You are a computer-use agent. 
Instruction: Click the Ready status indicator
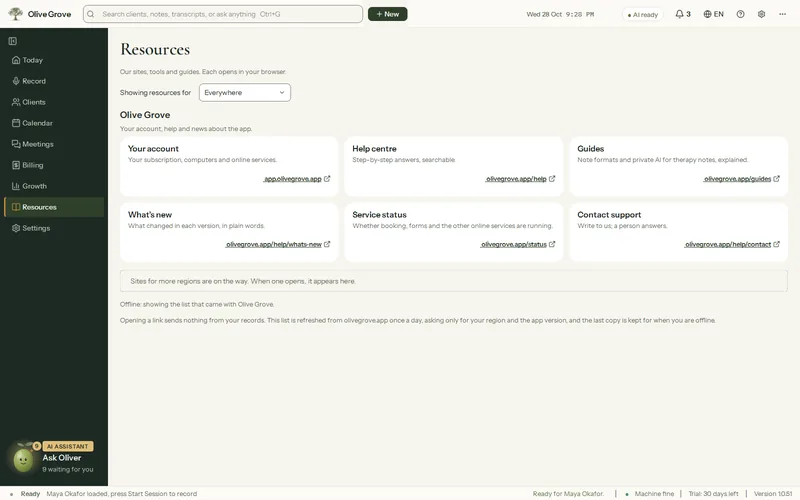point(25,494)
